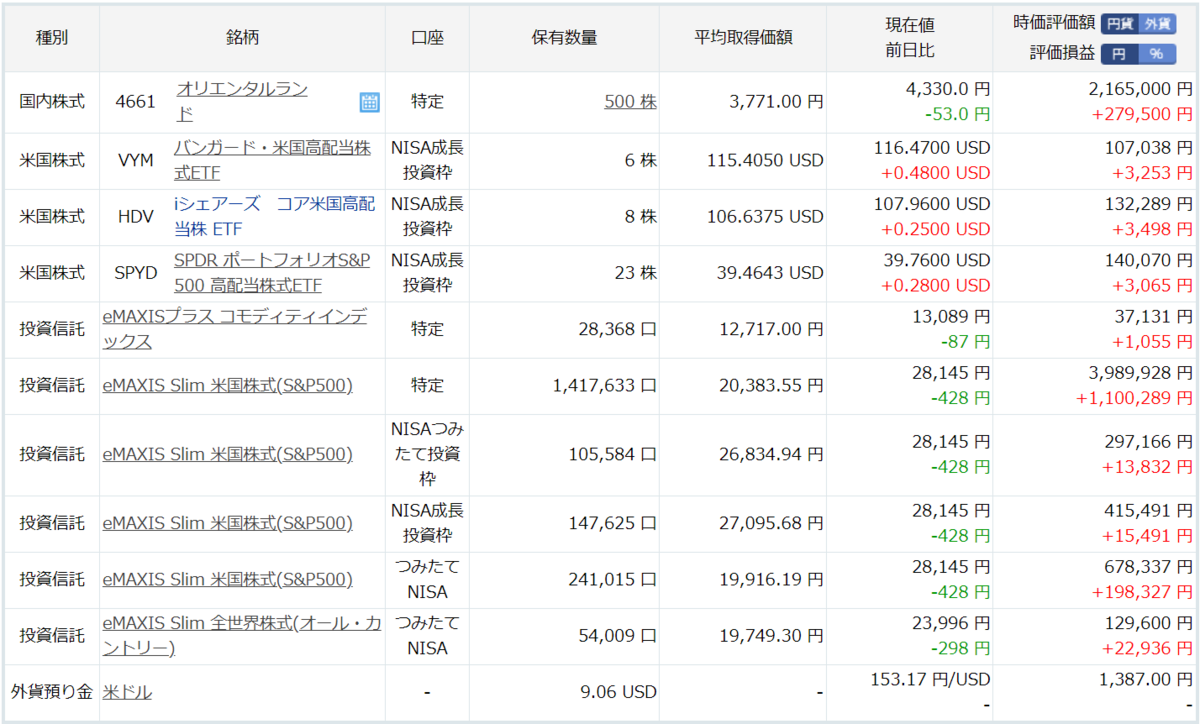Switch valuation display to 外貨
Viewport: 1200px width, 724px height.
pyautogui.click(x=1157, y=23)
